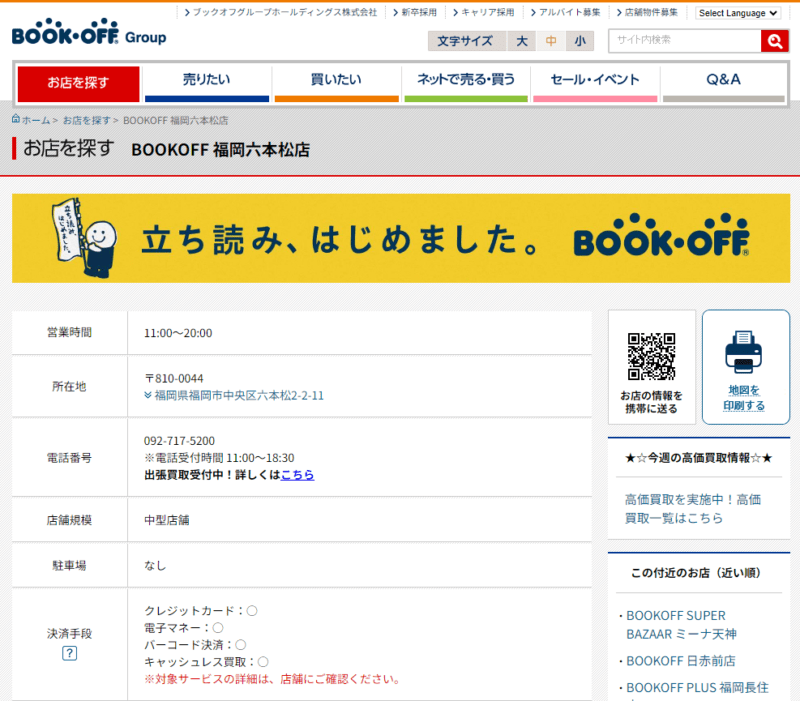This screenshot has width=800, height=701.
Task: Open BOOKOFF SUPER BAZAAR ミーナ天神 store link
Action: point(681,625)
